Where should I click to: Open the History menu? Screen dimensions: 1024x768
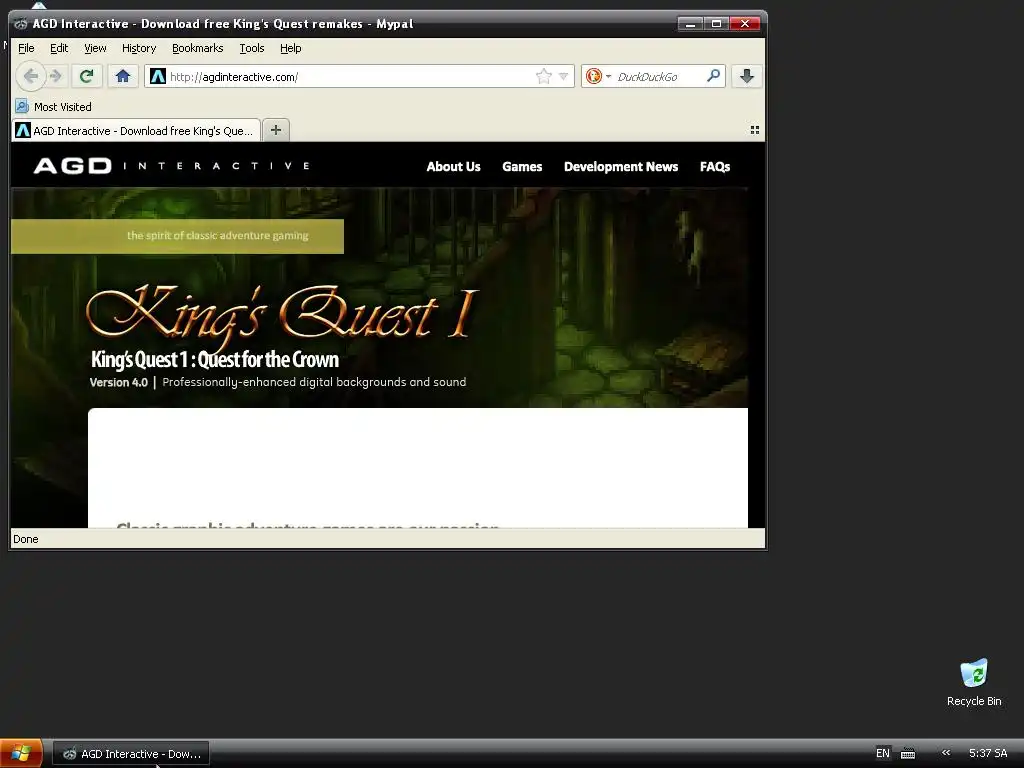coord(138,48)
